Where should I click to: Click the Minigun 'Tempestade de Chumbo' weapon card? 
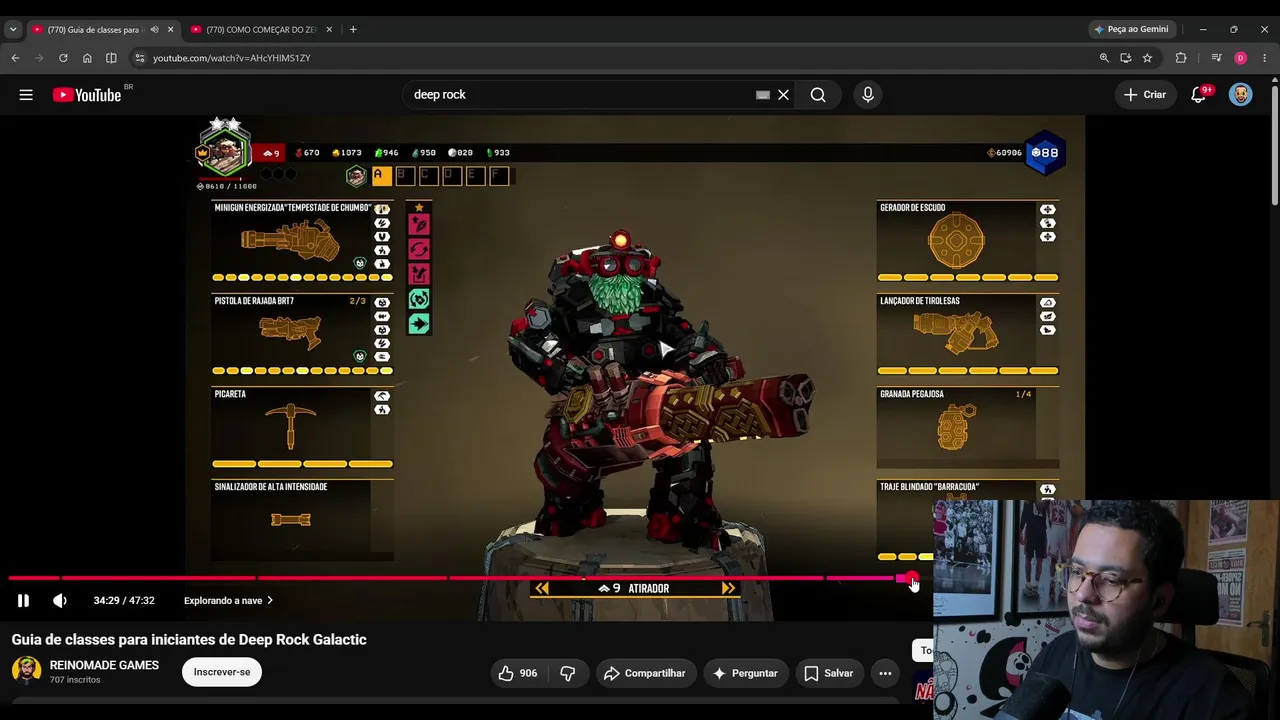click(302, 241)
